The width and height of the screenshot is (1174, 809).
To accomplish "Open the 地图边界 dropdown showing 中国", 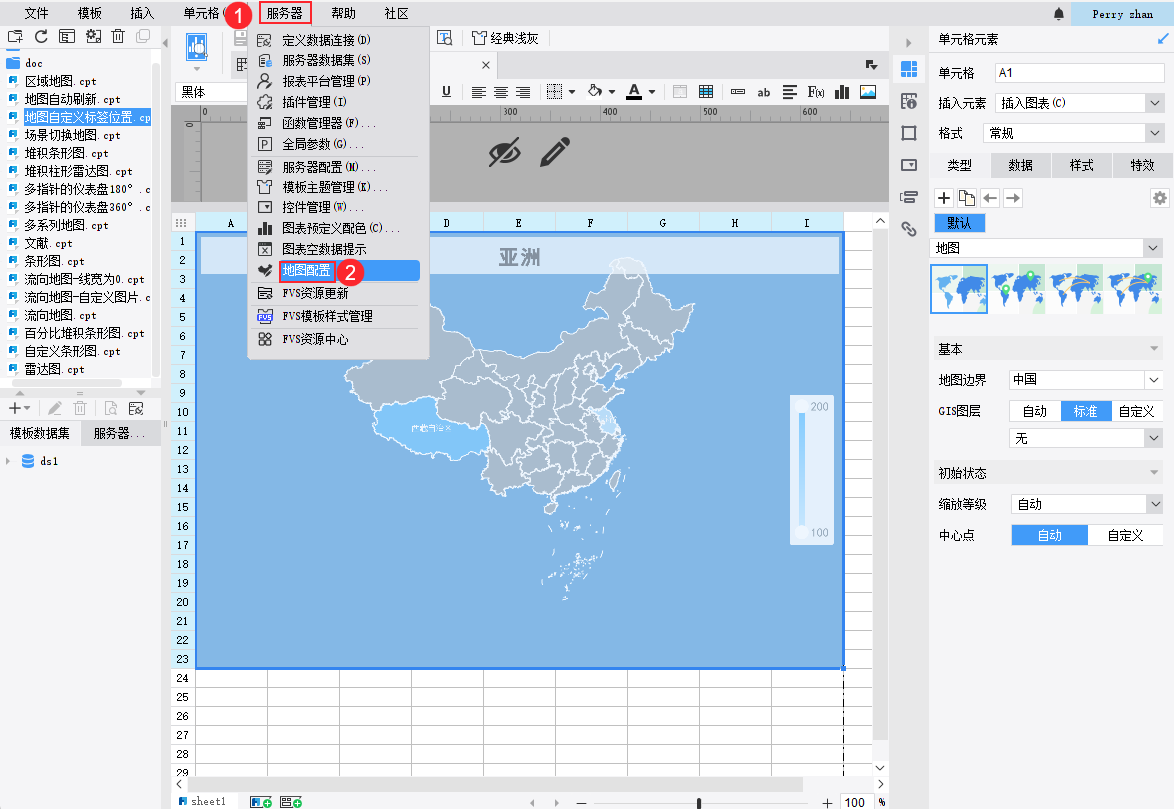I will [1085, 379].
